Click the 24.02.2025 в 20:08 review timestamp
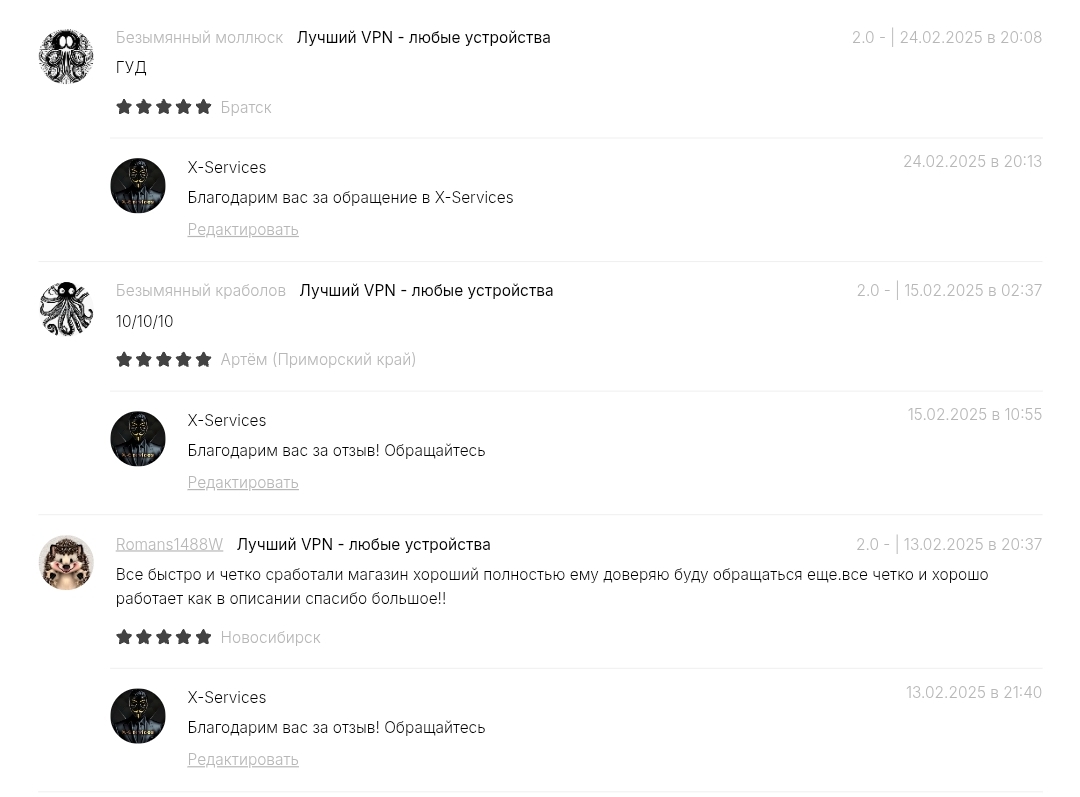This screenshot has height=797, width=1080. click(x=970, y=37)
